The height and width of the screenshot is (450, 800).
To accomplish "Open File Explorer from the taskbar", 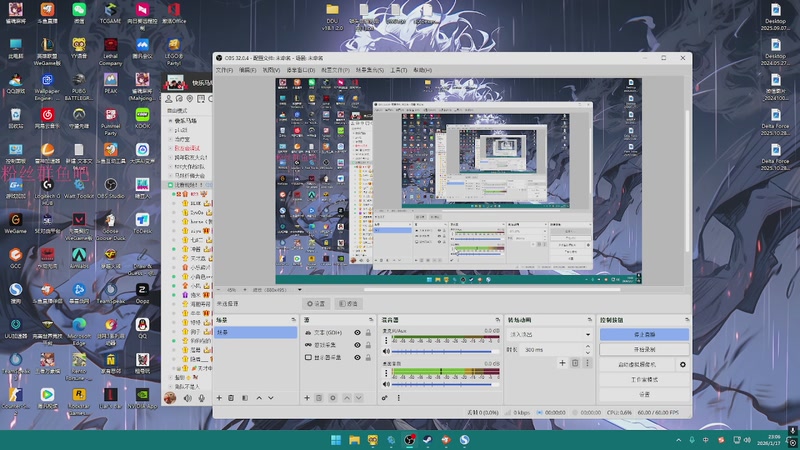I will (354, 440).
